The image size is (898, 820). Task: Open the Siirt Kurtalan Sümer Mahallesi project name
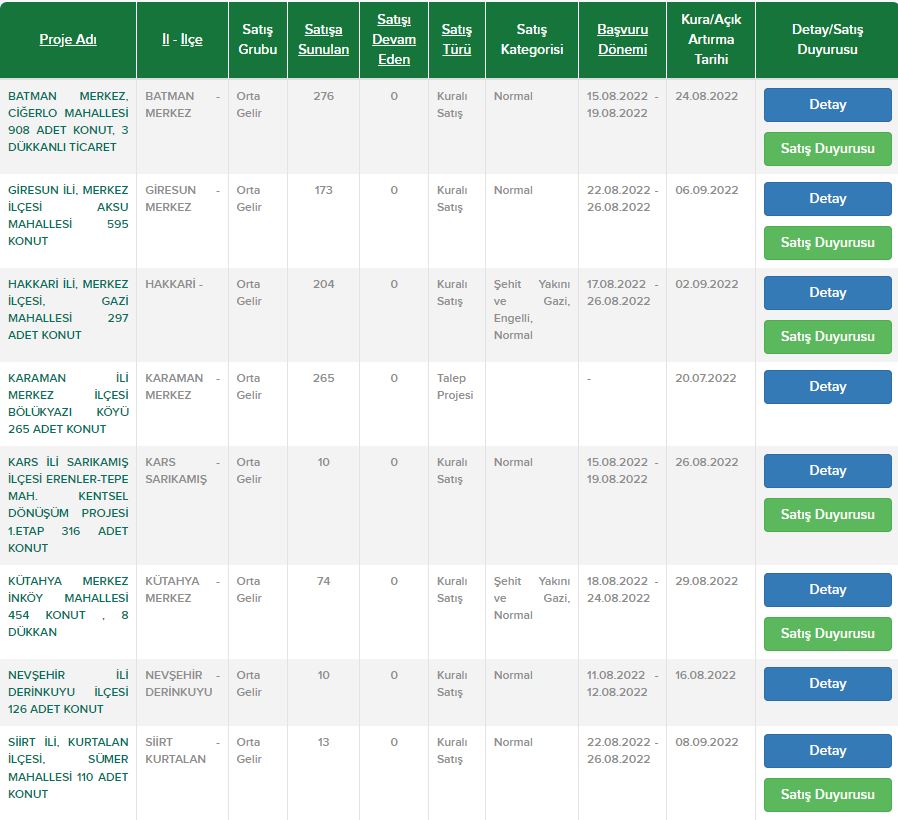(68, 767)
